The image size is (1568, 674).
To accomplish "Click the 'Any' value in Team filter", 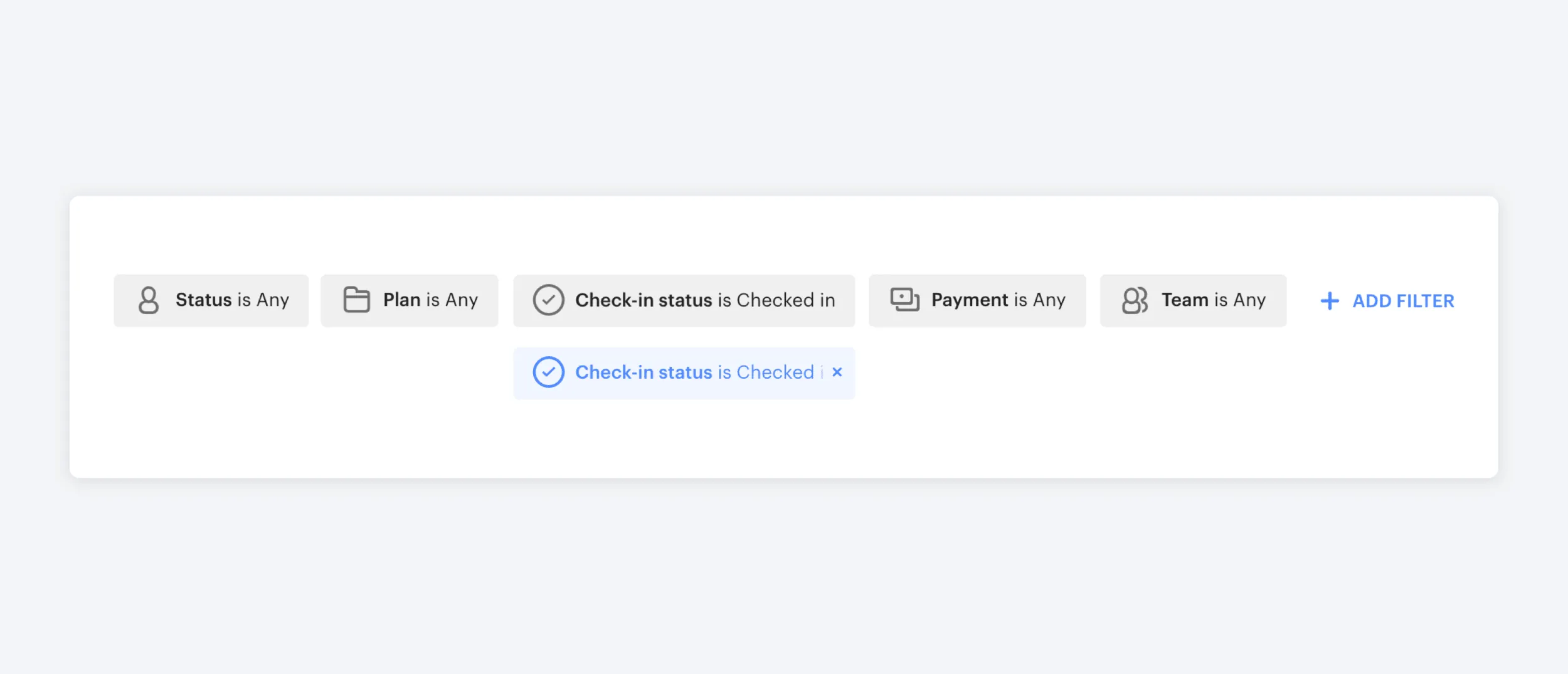I will (x=1249, y=301).
